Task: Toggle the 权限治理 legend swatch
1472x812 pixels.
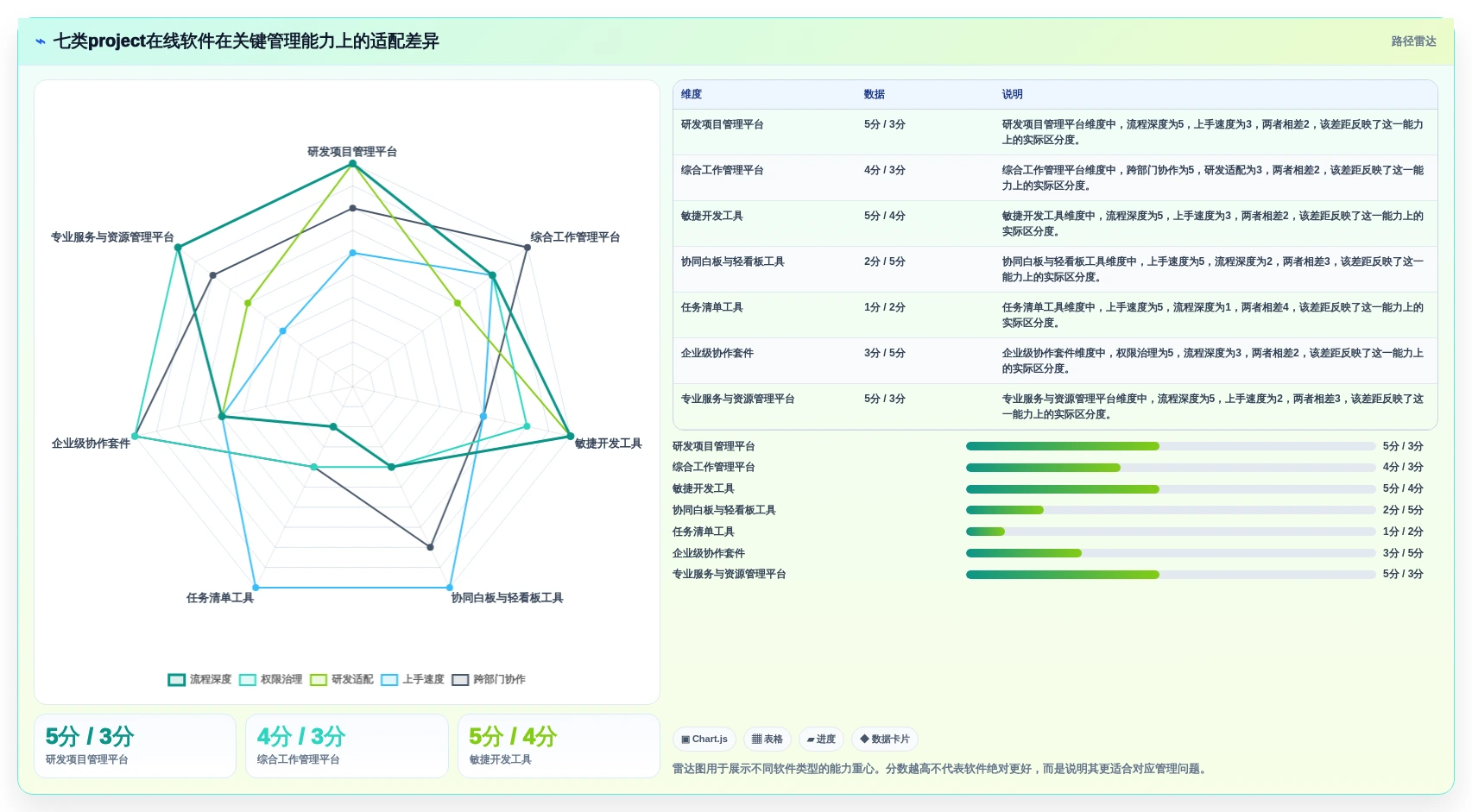Action: [248, 680]
